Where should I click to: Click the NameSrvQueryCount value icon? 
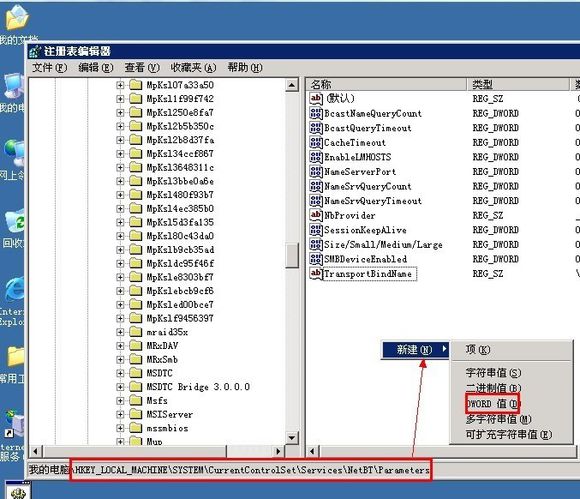point(316,186)
